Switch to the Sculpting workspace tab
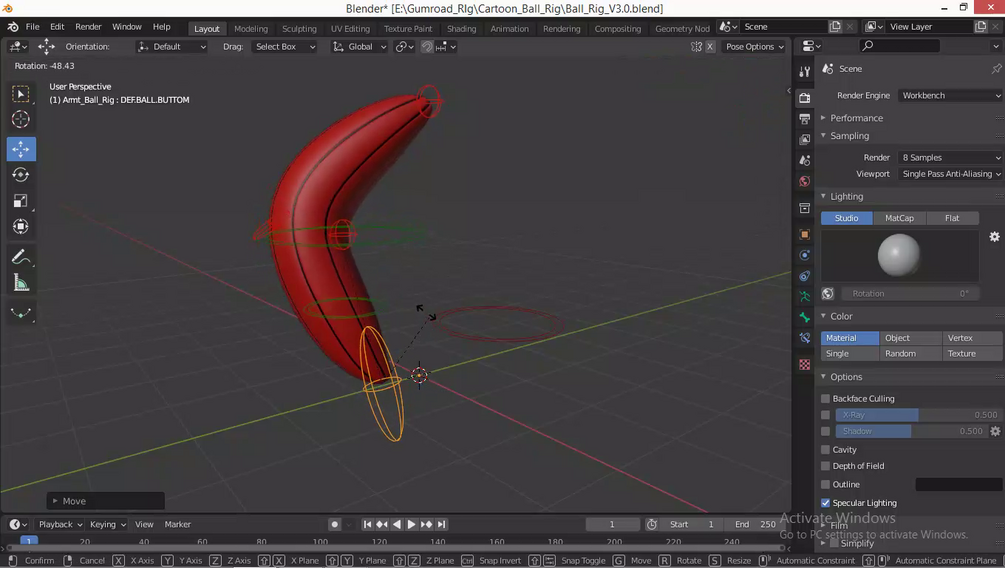Screen dimensions: 1005x568 (299, 29)
